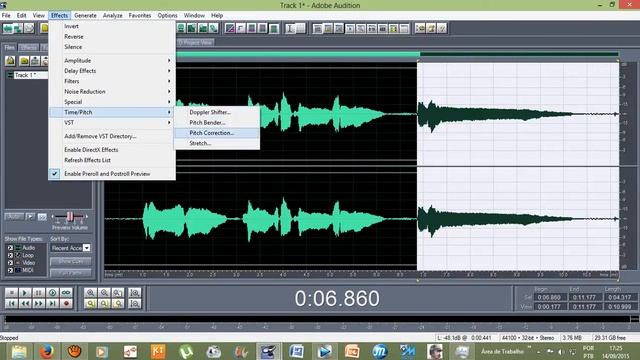Click the Full Paths button

tap(71, 273)
